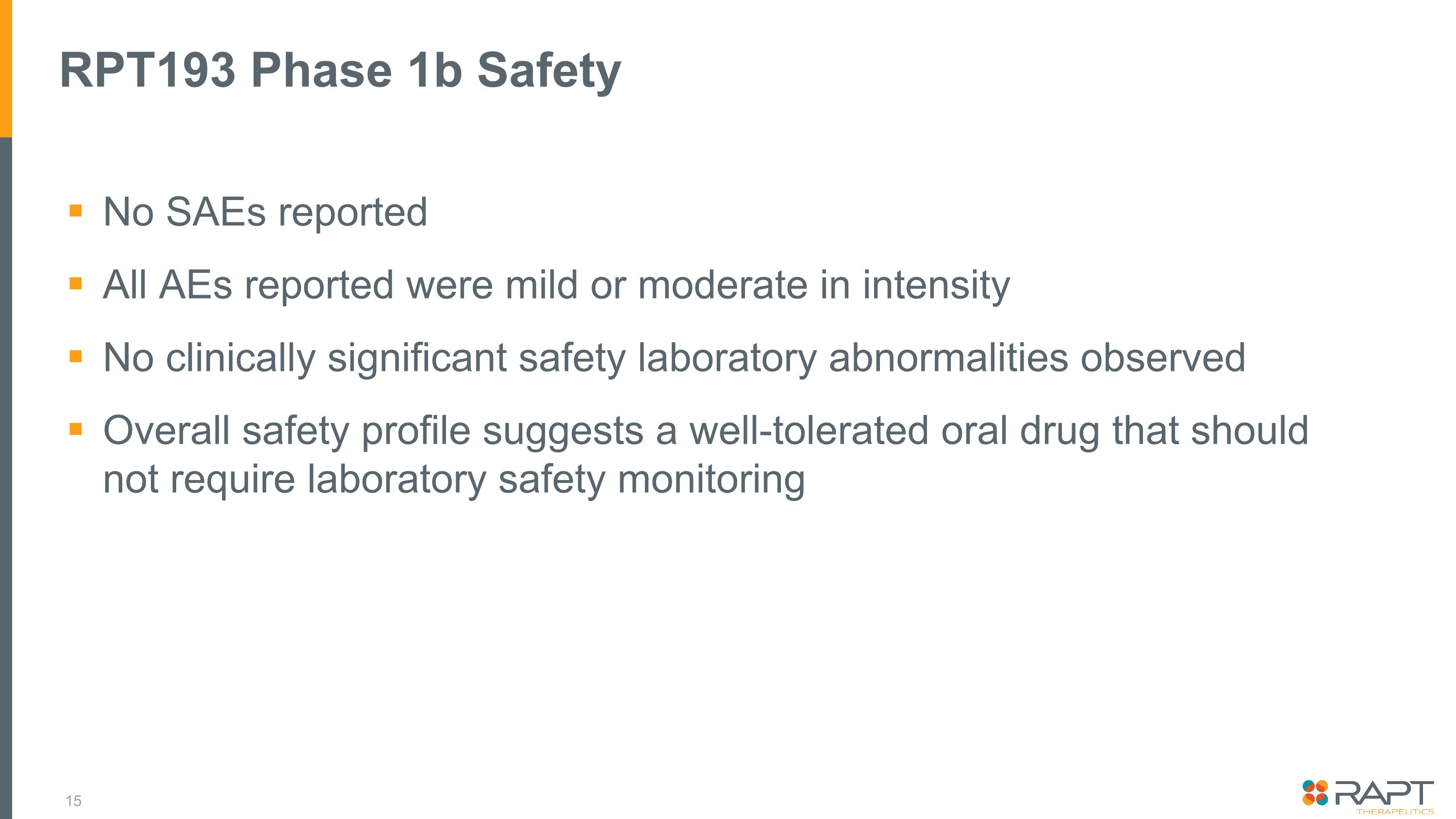Click the word "Safety" in the title

point(549,71)
